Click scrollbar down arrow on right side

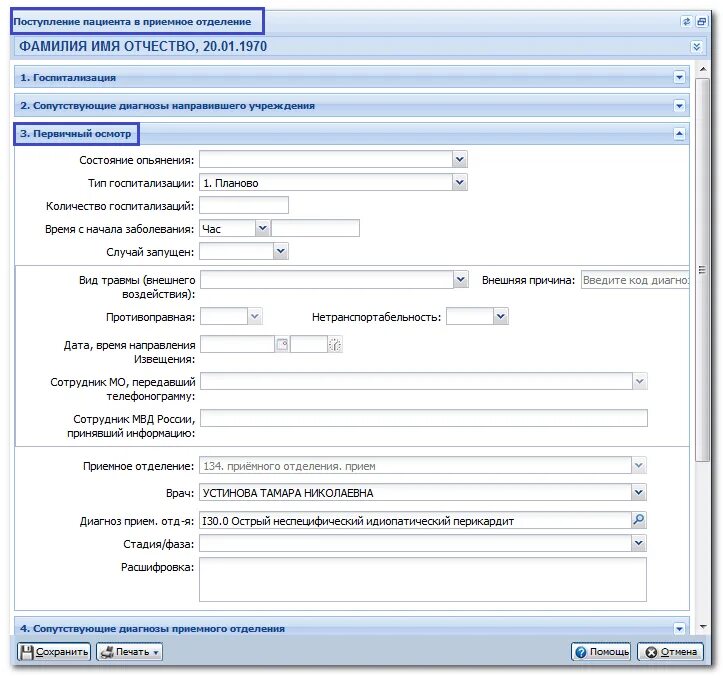[703, 626]
